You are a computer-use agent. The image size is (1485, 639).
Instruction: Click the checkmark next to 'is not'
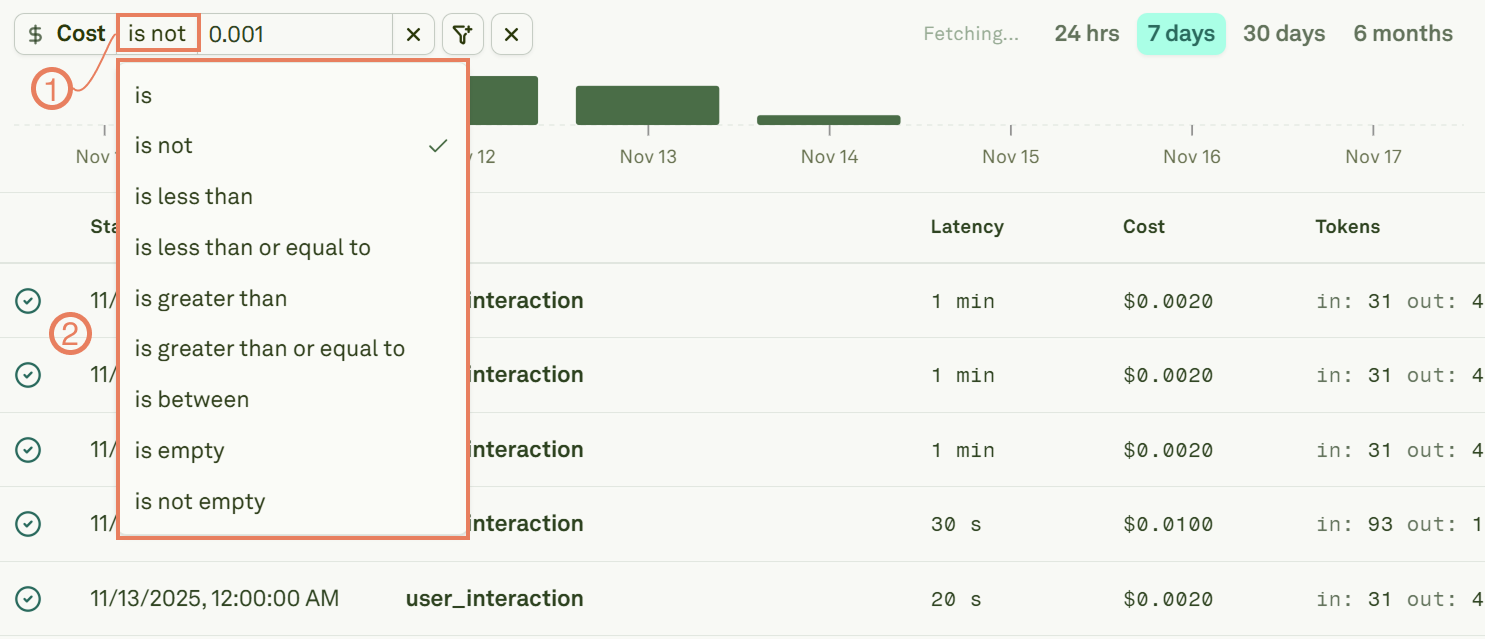[x=438, y=145]
